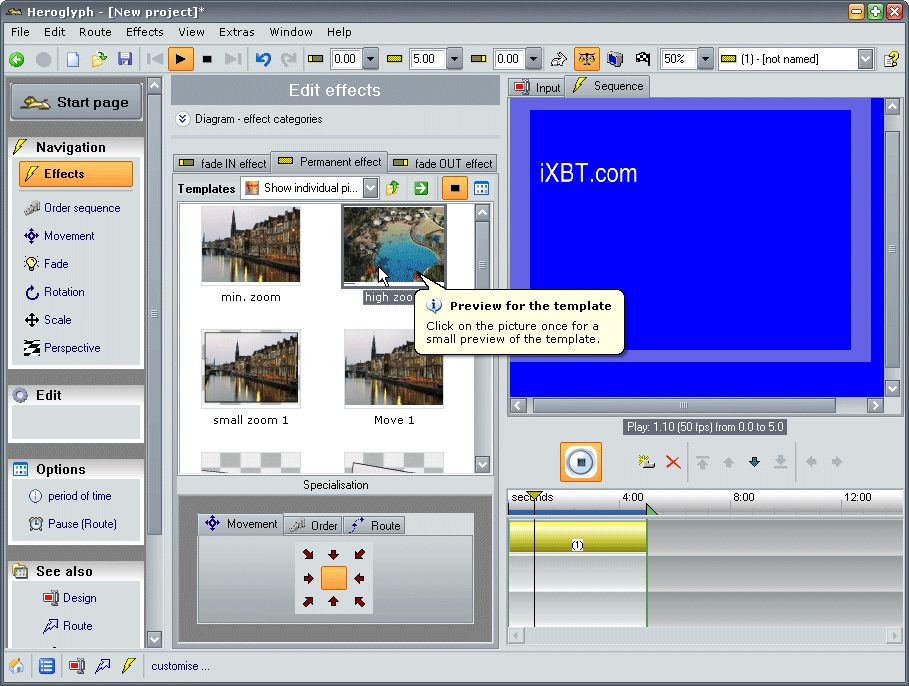The width and height of the screenshot is (909, 686).
Task: Click the green right-arrow templates icon
Action: pos(421,188)
